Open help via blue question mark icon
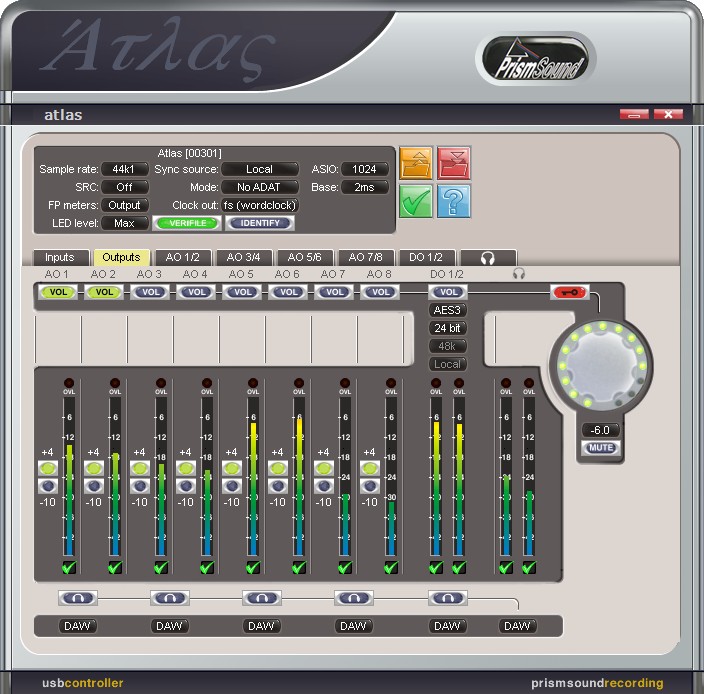Screen dimensions: 704x694 [x=454, y=201]
